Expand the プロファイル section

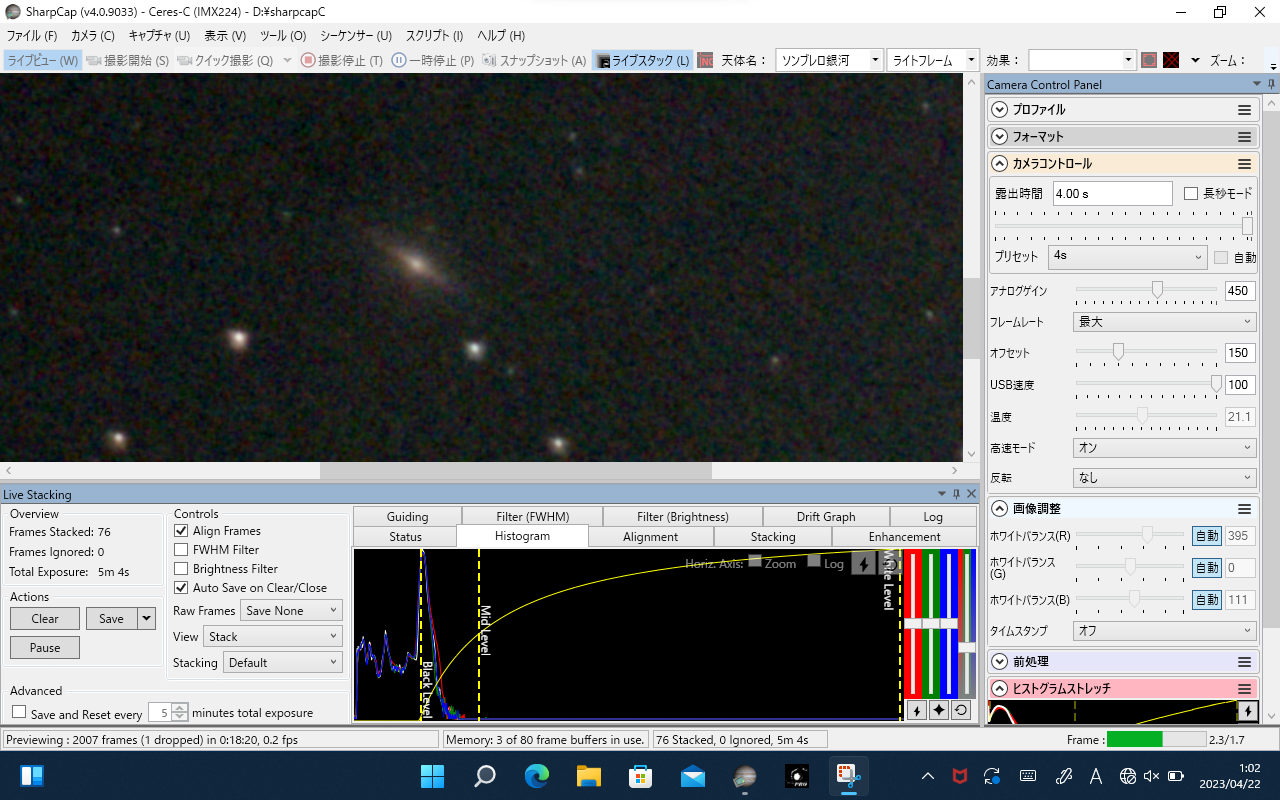pyautogui.click(x=999, y=110)
